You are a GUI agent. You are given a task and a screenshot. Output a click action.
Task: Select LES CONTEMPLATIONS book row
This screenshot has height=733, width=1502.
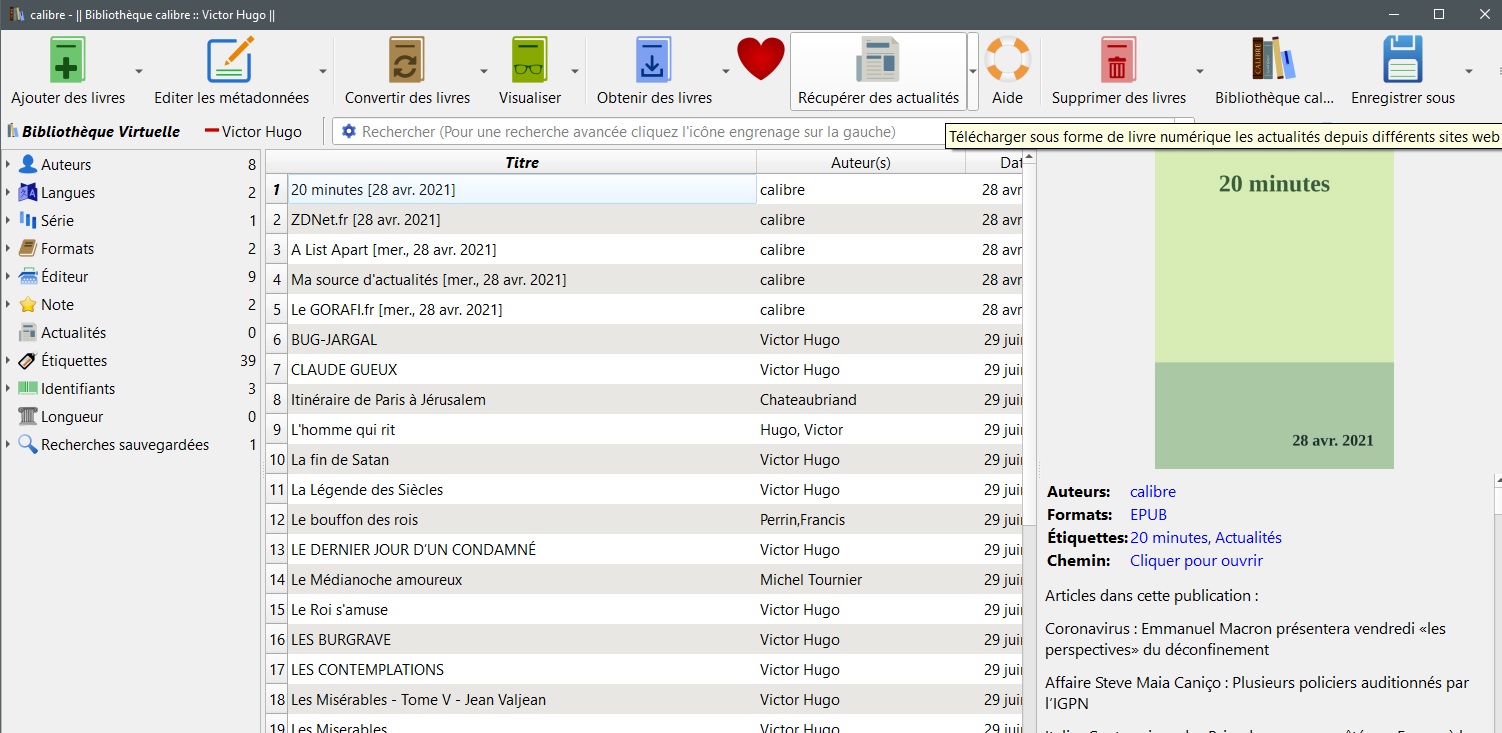tap(644, 669)
